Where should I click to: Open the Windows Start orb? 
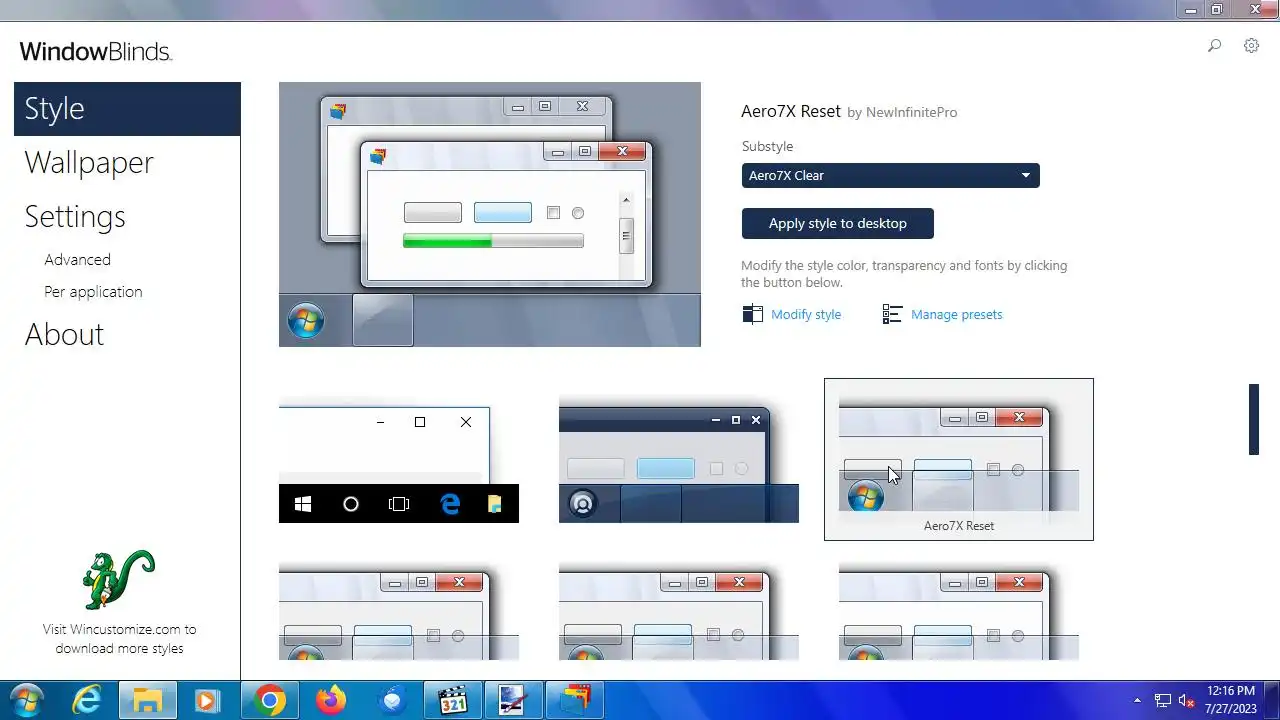pos(25,700)
